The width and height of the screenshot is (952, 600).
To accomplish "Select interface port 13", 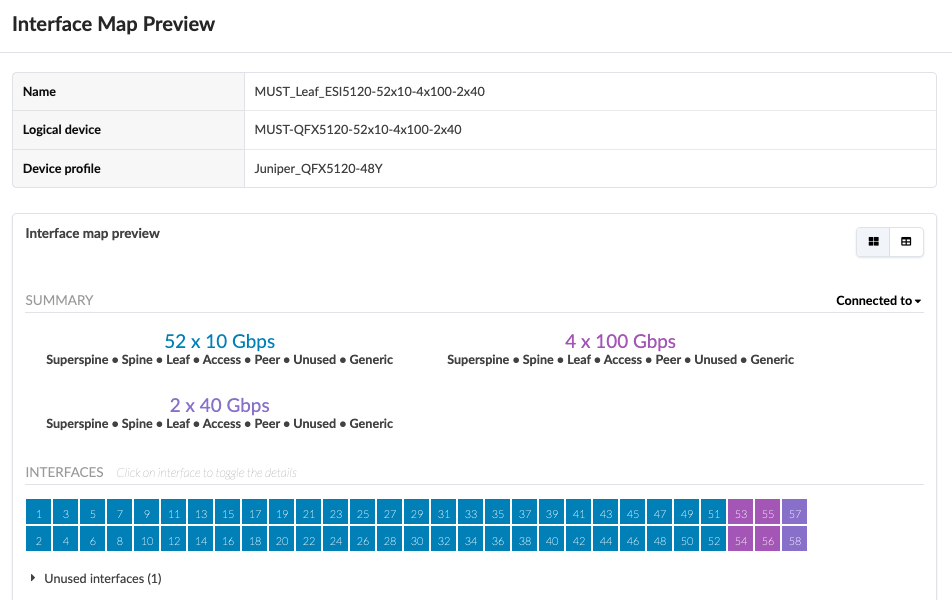I will (201, 512).
